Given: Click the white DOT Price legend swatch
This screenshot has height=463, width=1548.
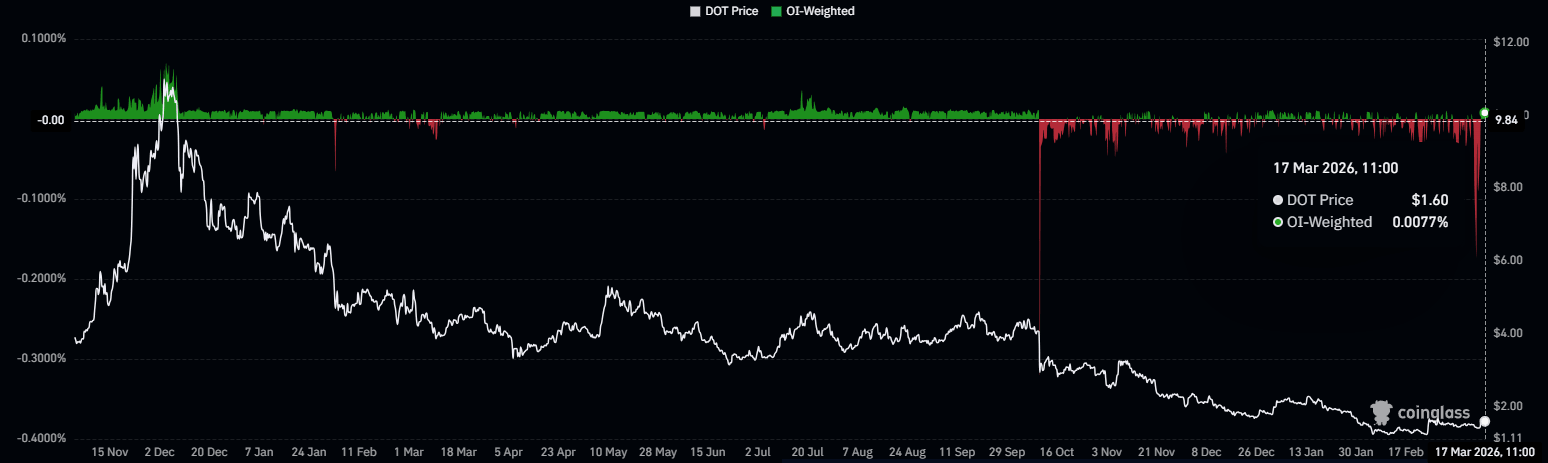Looking at the screenshot, I should pos(696,11).
